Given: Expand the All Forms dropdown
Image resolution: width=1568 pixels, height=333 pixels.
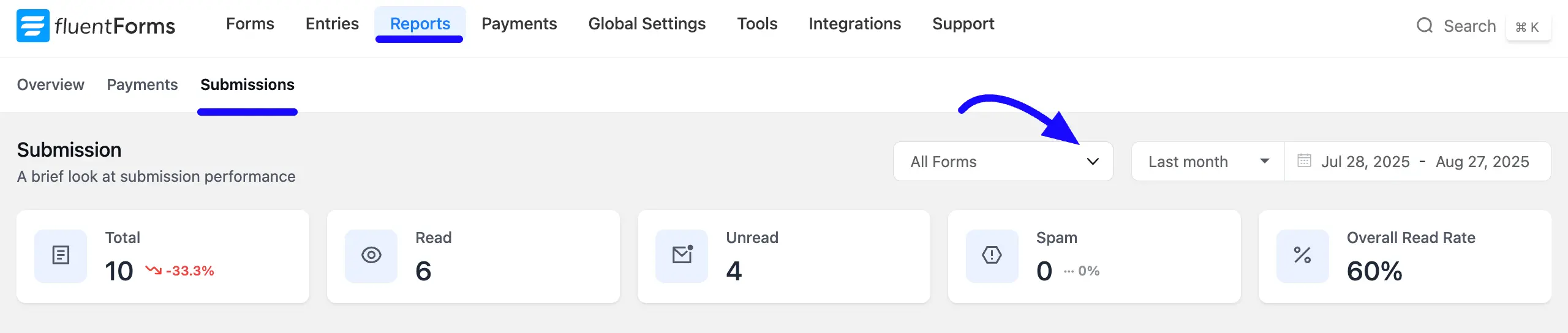Looking at the screenshot, I should coord(1003,162).
